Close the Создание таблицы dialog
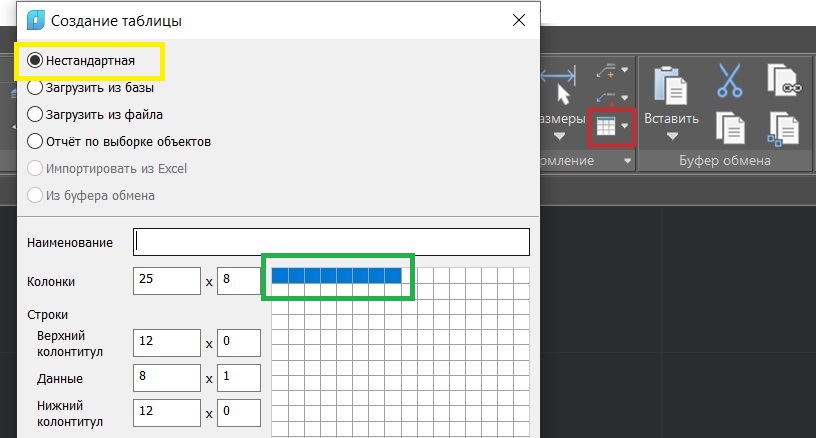Image resolution: width=816 pixels, height=438 pixels. pyautogui.click(x=517, y=20)
